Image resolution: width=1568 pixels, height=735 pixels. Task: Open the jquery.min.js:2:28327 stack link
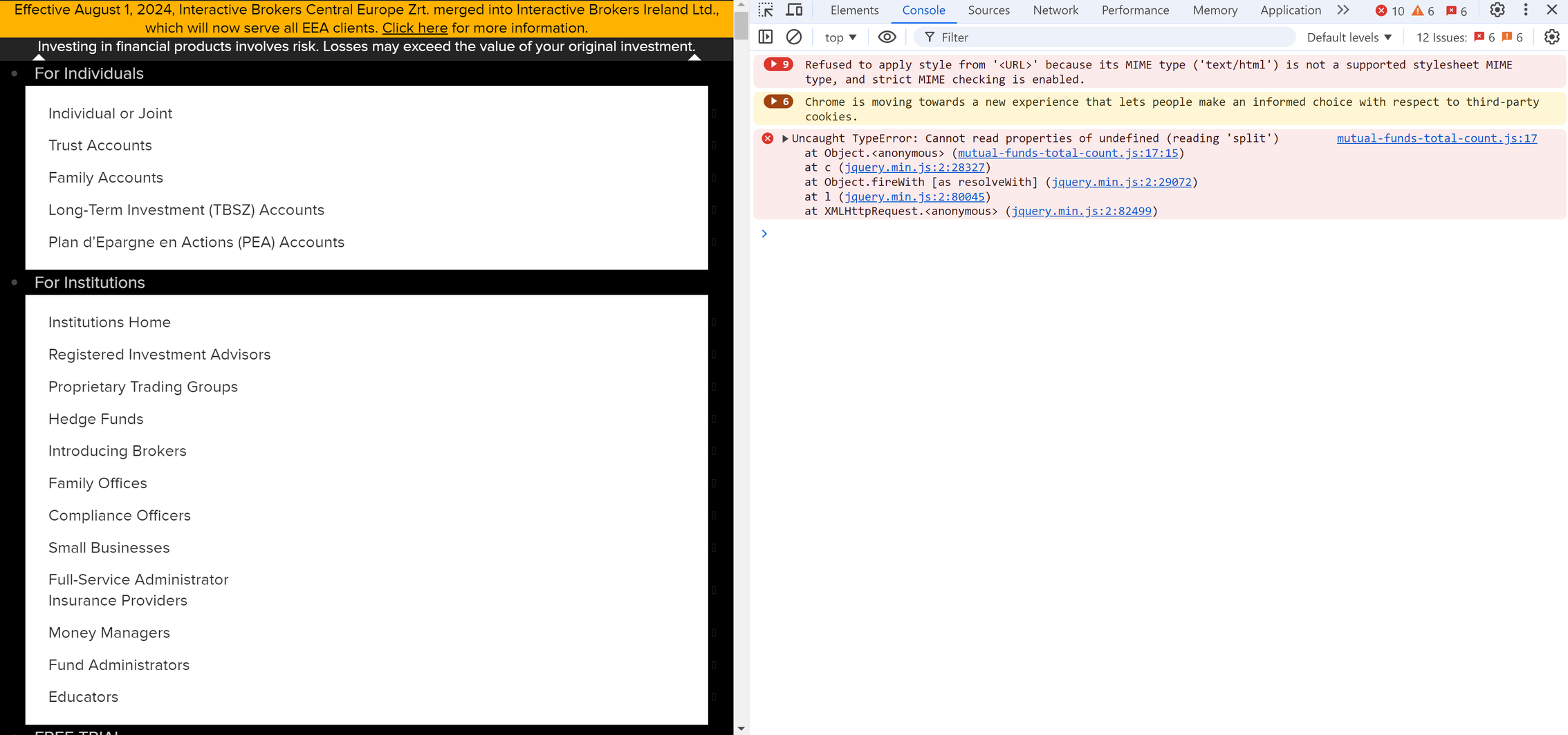914,167
